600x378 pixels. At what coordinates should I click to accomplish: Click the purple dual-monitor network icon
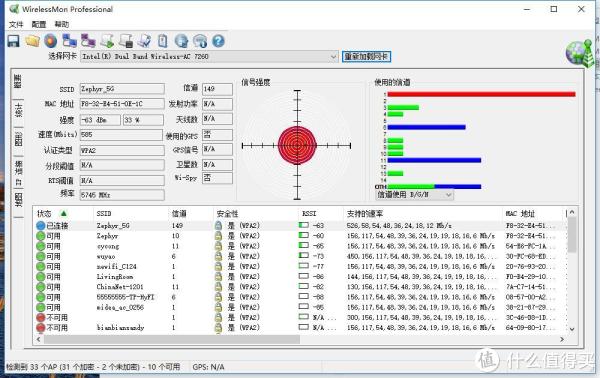(x=88, y=41)
